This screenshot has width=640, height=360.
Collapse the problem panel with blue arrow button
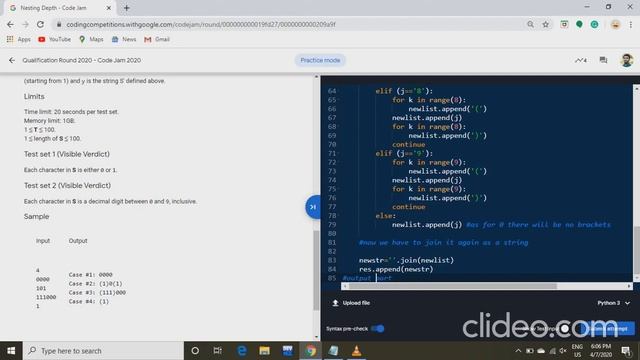tap(313, 207)
